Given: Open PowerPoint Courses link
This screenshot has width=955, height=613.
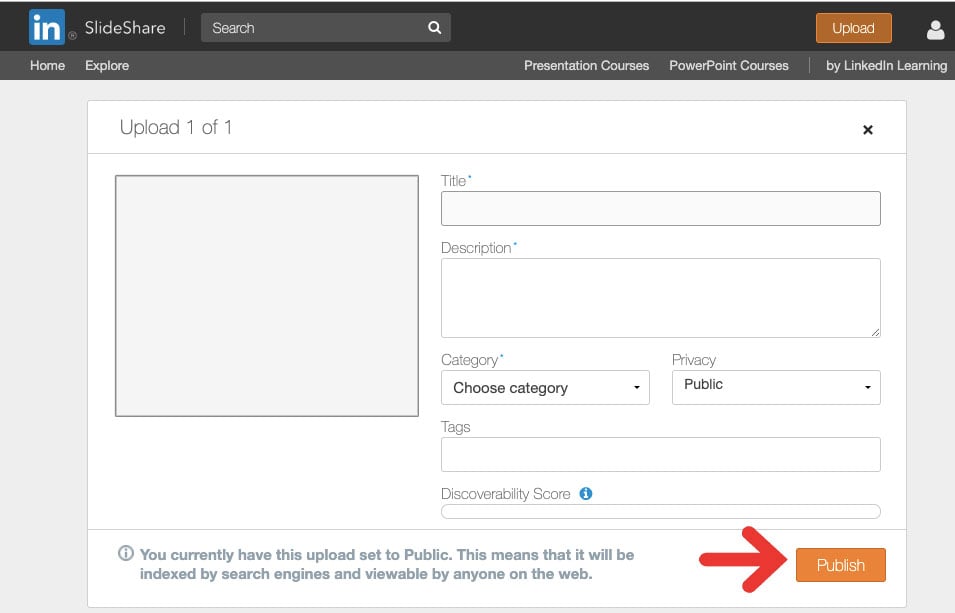Looking at the screenshot, I should pyautogui.click(x=729, y=65).
